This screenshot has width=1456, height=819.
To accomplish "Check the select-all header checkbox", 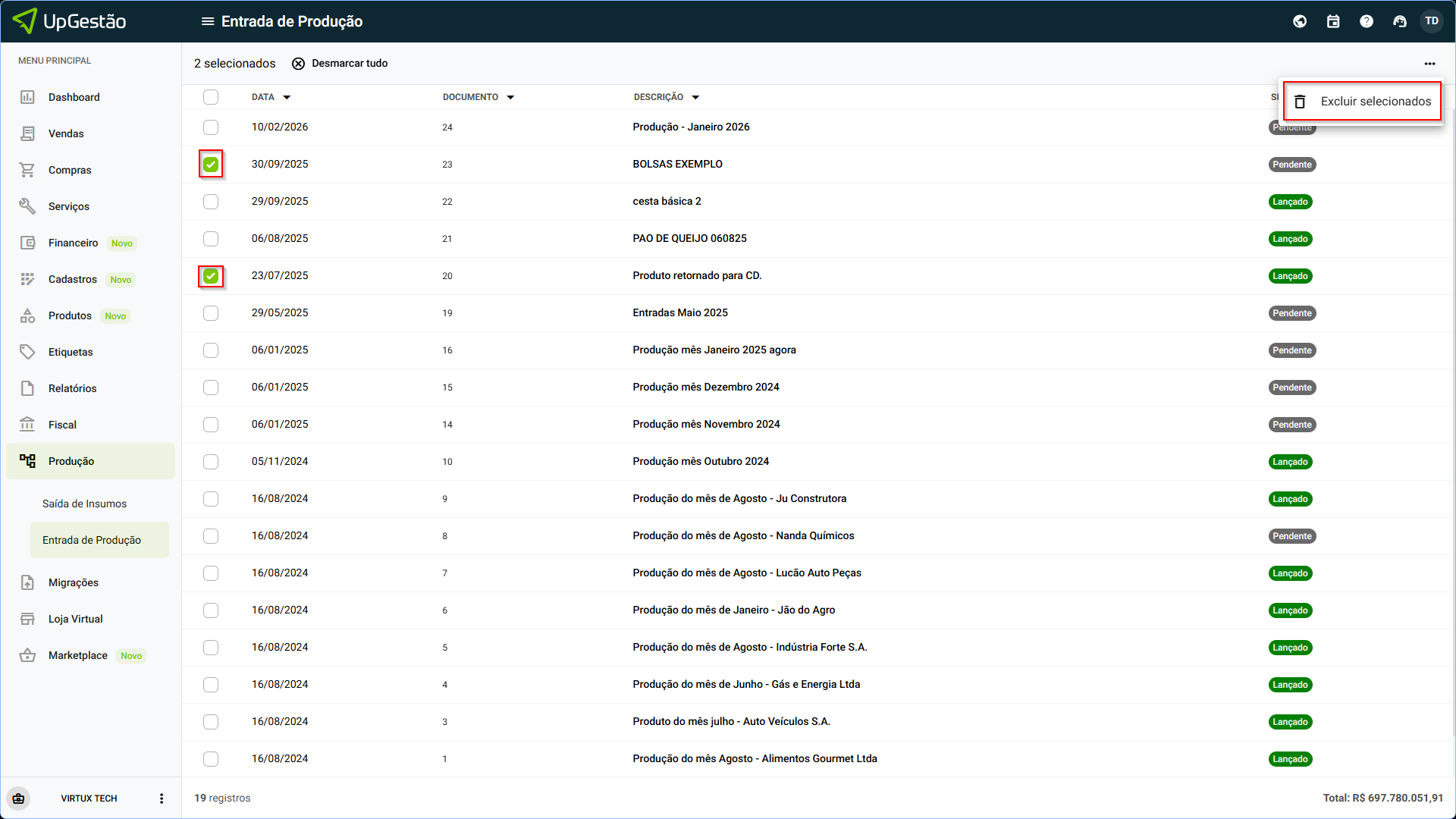I will pos(211,97).
